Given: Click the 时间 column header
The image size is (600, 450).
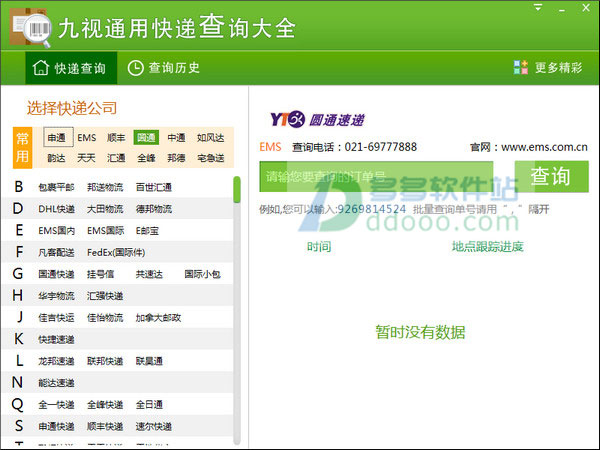Looking at the screenshot, I should tap(319, 247).
